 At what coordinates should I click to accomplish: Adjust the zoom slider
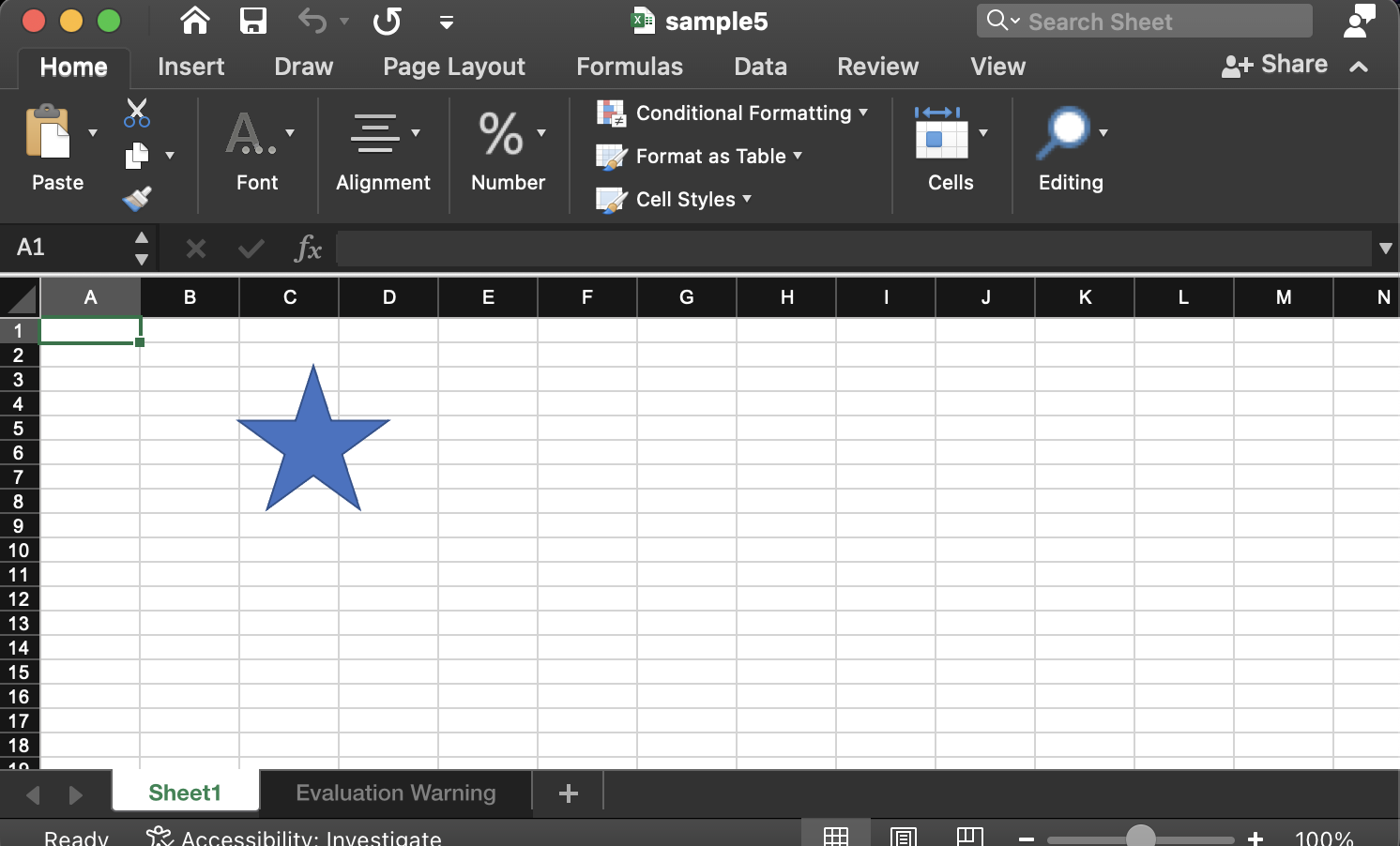pyautogui.click(x=1141, y=835)
